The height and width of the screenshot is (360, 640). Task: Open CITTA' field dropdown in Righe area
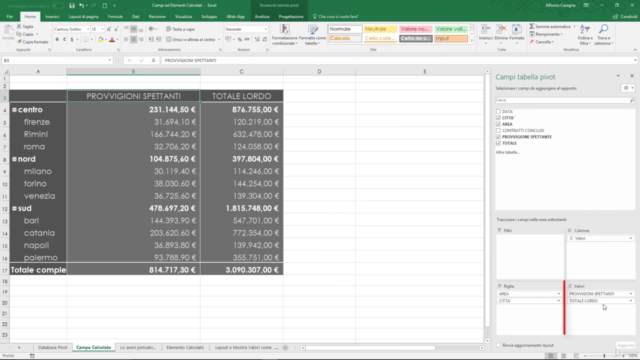tap(559, 301)
